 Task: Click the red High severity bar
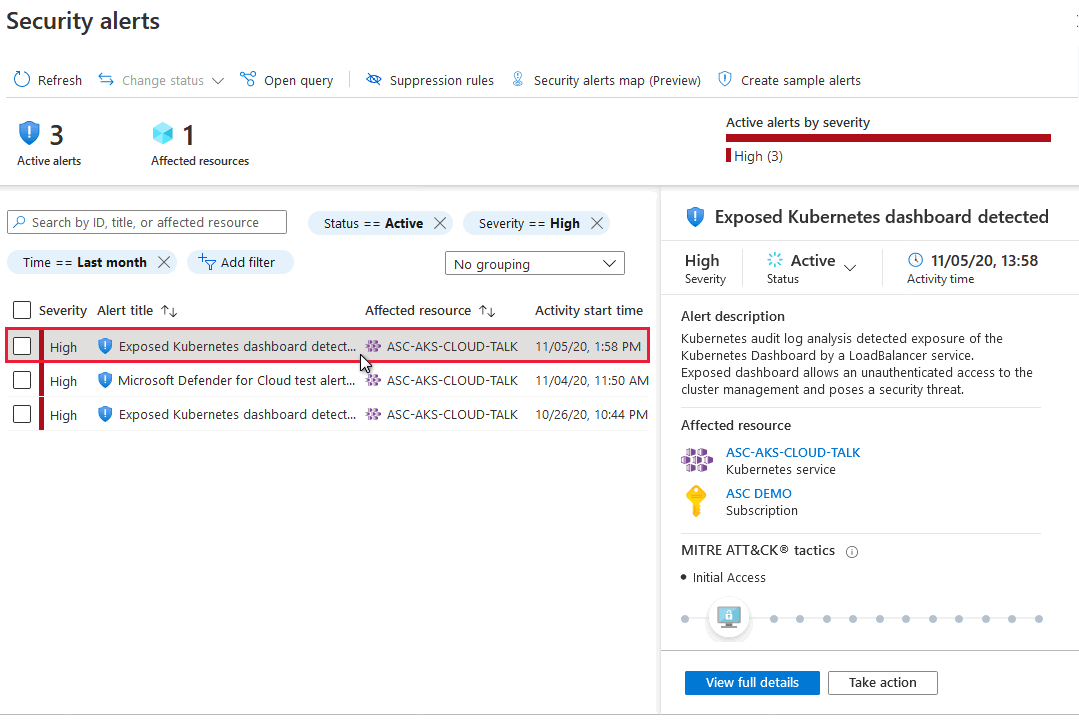click(888, 138)
